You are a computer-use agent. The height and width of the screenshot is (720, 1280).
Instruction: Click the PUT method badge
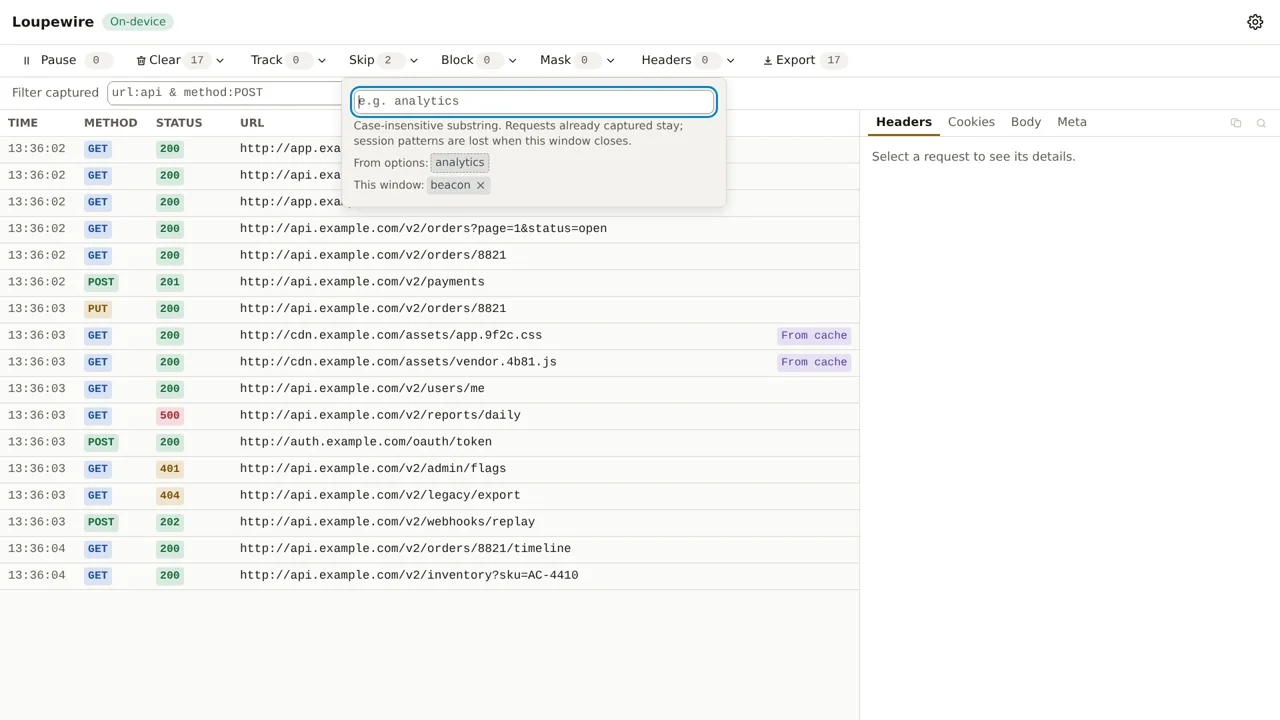pos(98,309)
